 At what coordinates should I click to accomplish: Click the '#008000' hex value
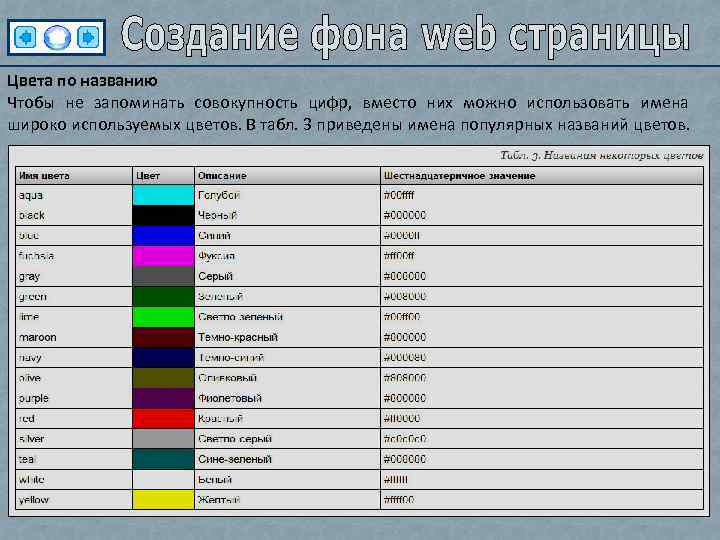pyautogui.click(x=405, y=297)
